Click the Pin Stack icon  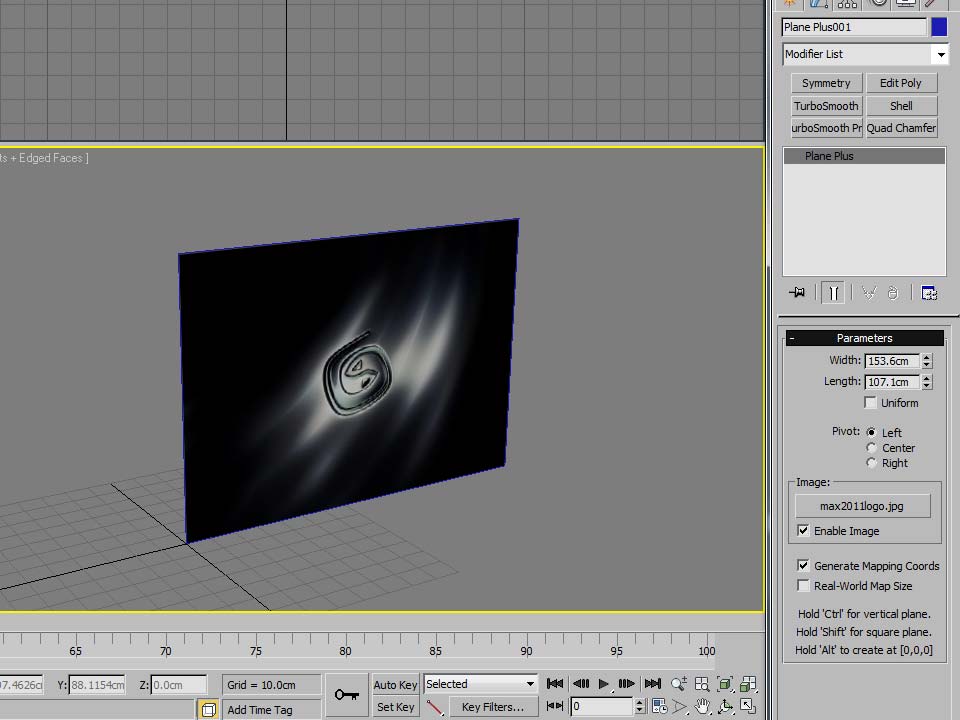pos(797,293)
